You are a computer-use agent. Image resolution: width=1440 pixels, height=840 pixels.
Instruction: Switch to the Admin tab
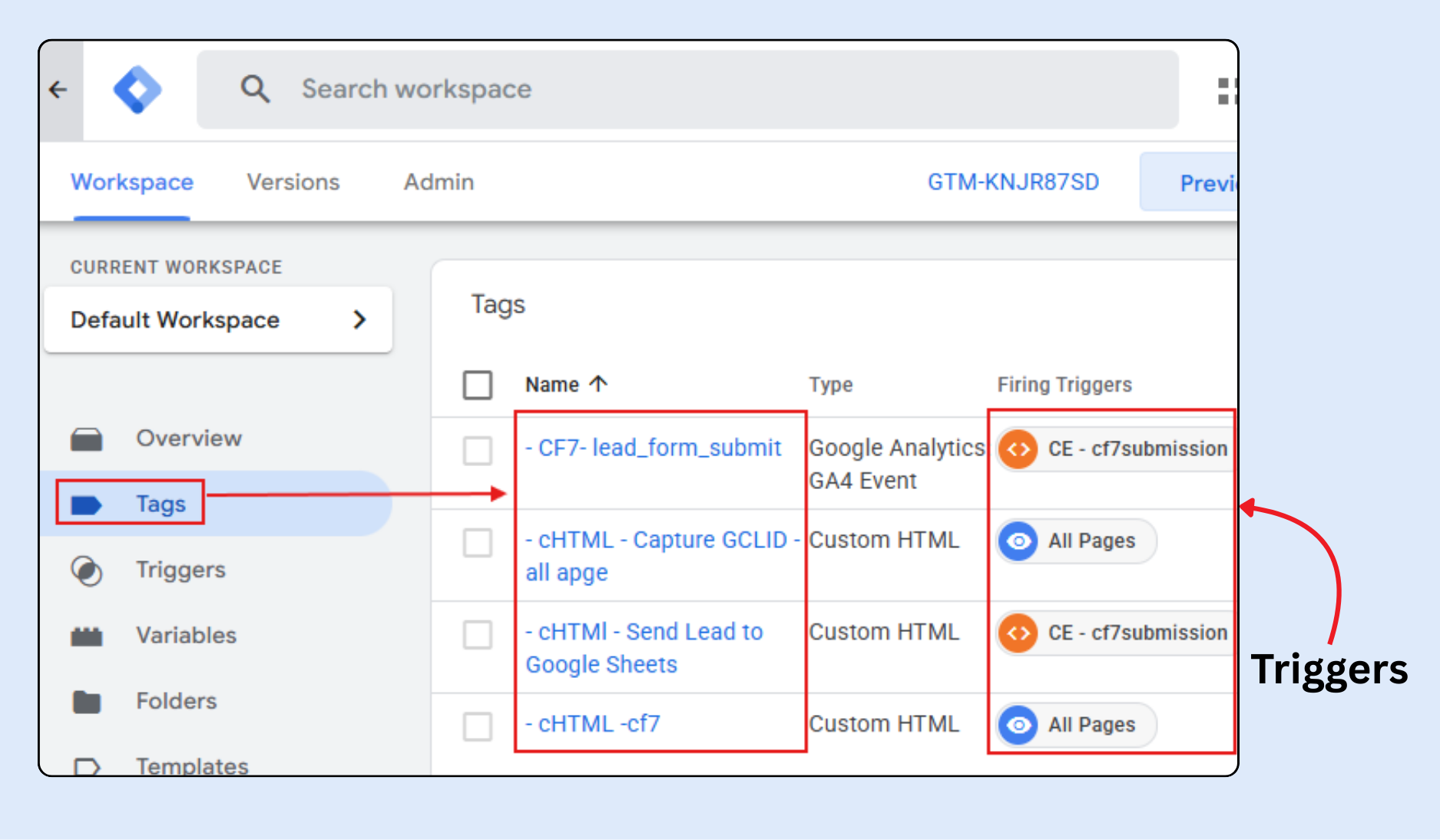pos(439,182)
